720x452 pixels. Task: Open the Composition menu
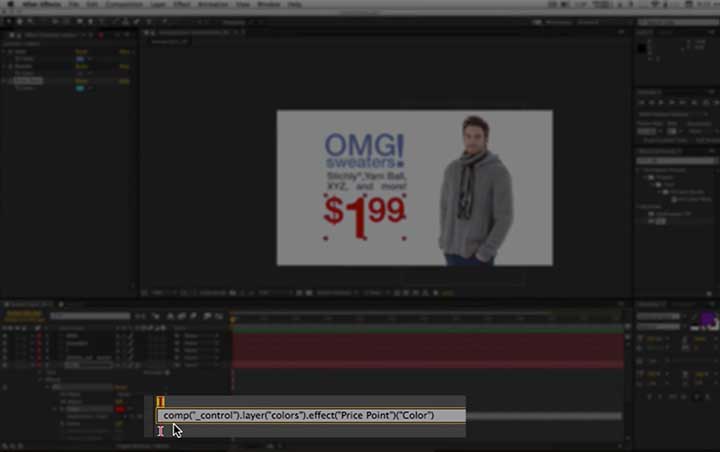[124, 4]
